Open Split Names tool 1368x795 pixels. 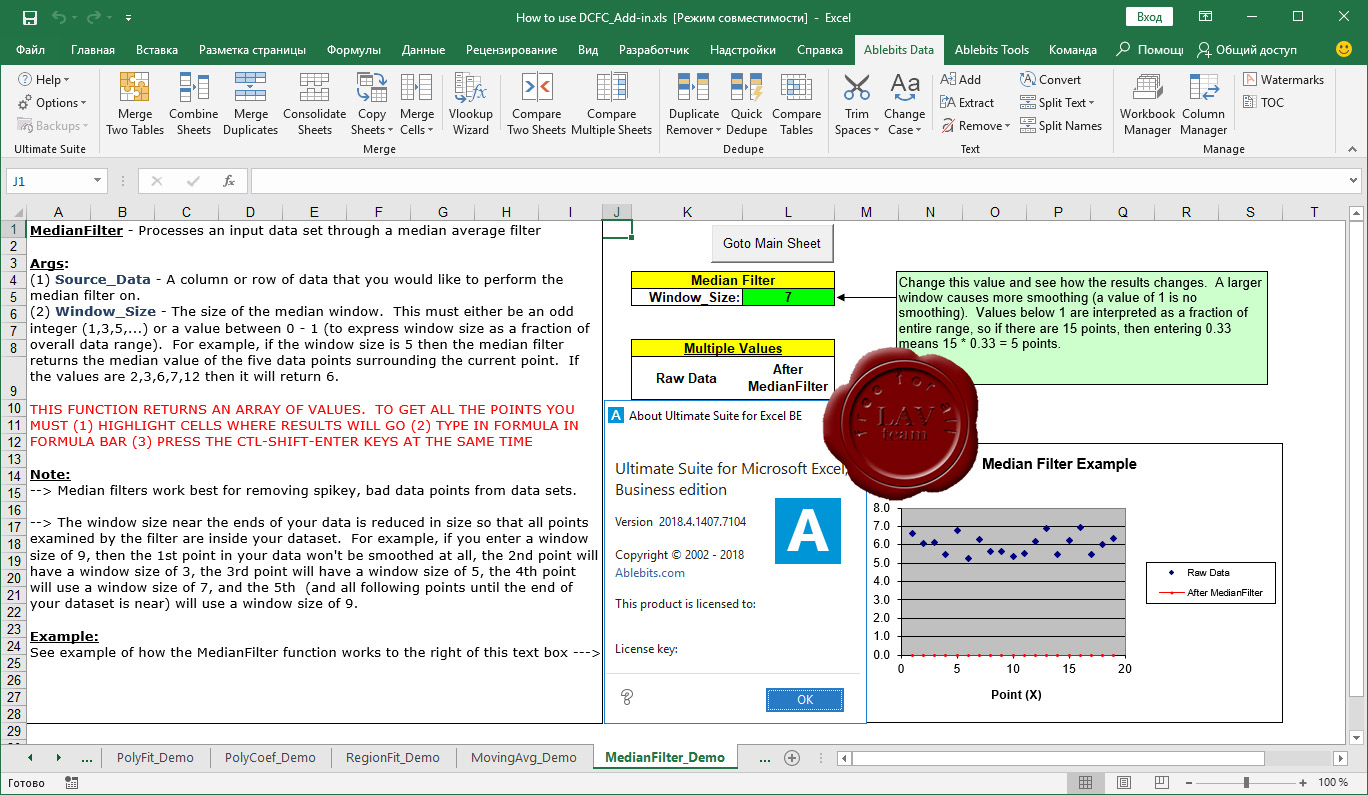[1061, 125]
